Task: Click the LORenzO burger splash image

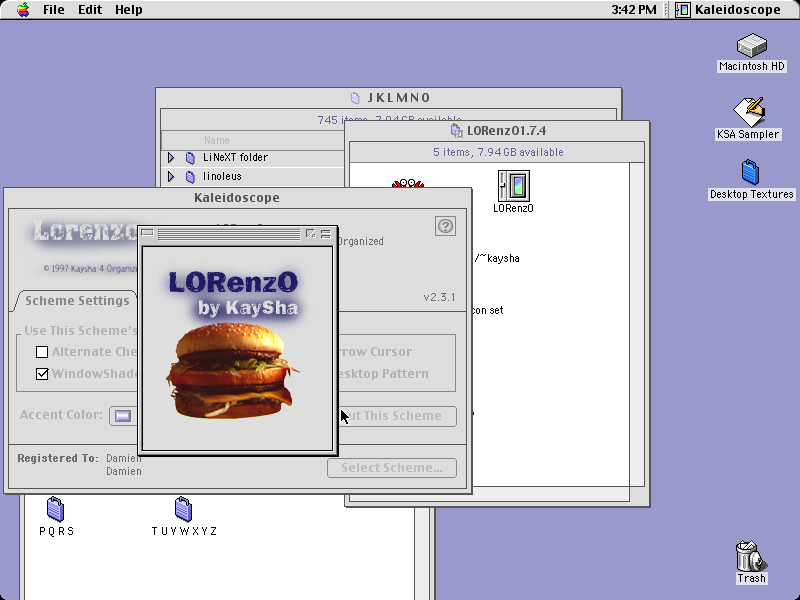Action: tap(237, 349)
